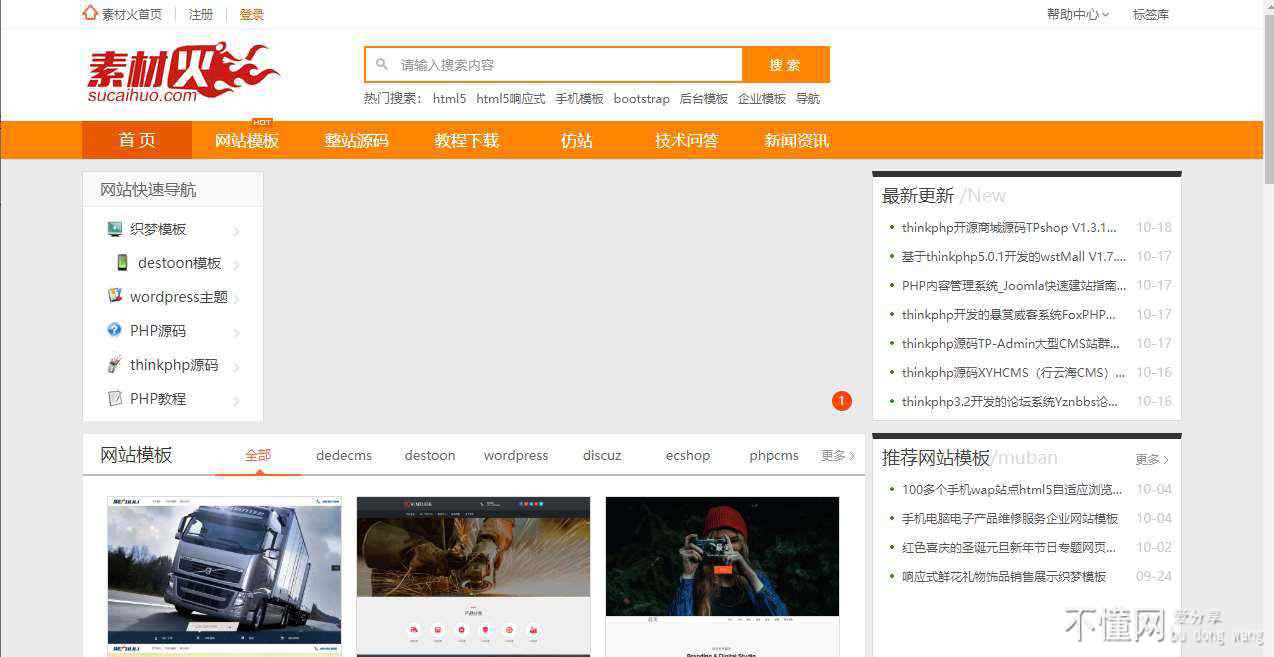1274x657 pixels.
Task: Open 更多 in 推荐网站模板 panel
Action: click(x=1152, y=460)
